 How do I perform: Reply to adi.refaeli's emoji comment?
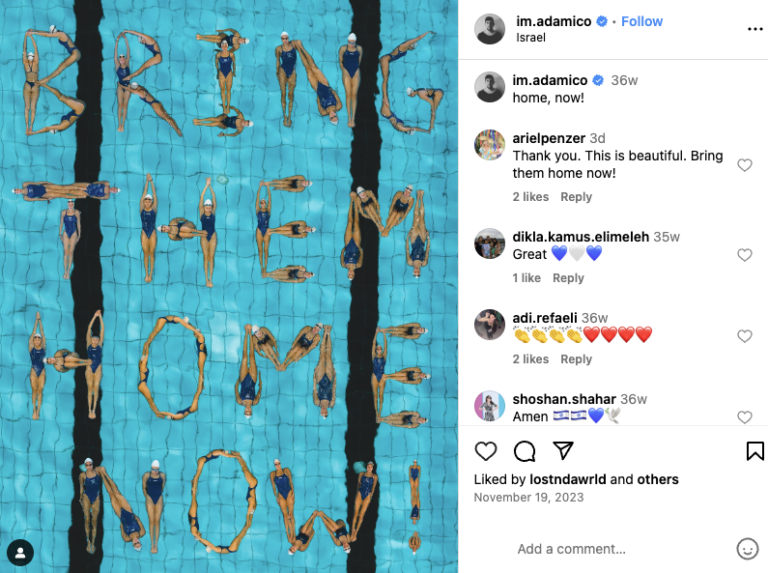click(x=576, y=359)
